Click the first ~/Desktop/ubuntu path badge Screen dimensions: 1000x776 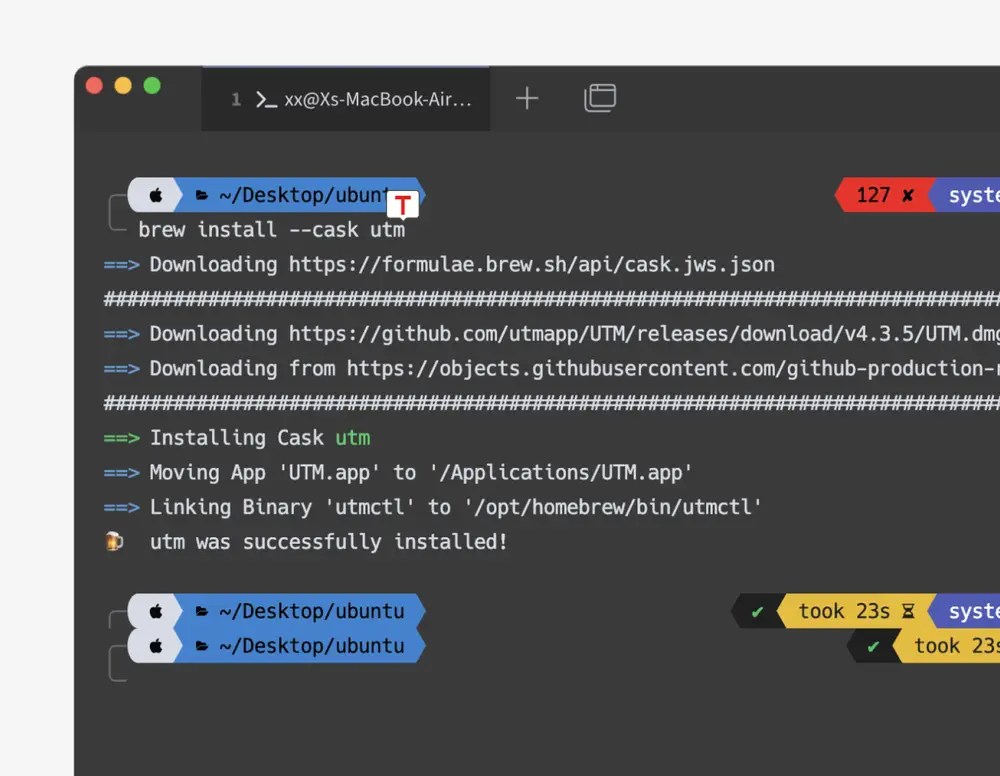coord(300,194)
